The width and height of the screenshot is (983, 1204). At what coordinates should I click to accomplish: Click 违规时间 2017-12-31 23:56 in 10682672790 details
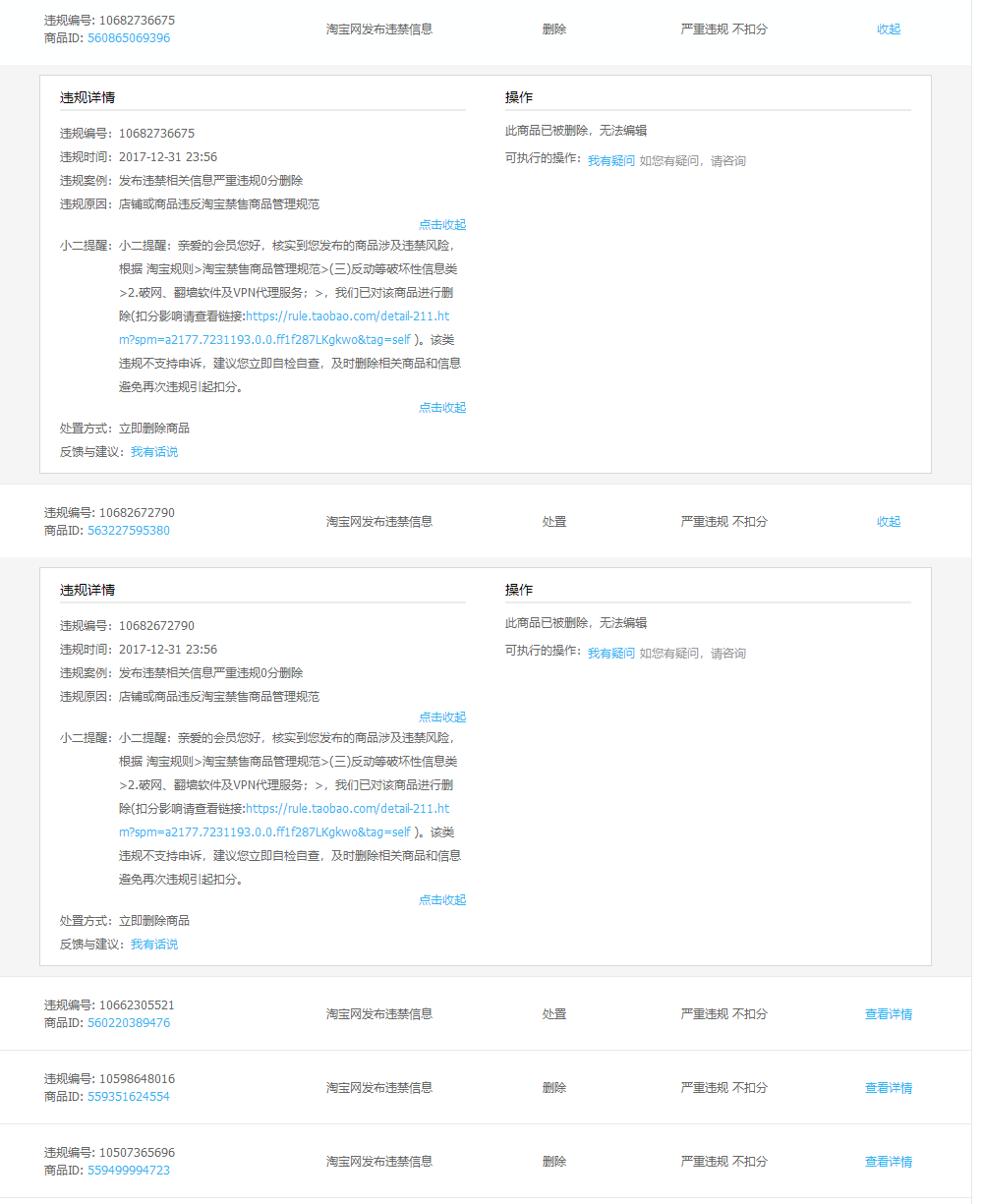click(139, 650)
